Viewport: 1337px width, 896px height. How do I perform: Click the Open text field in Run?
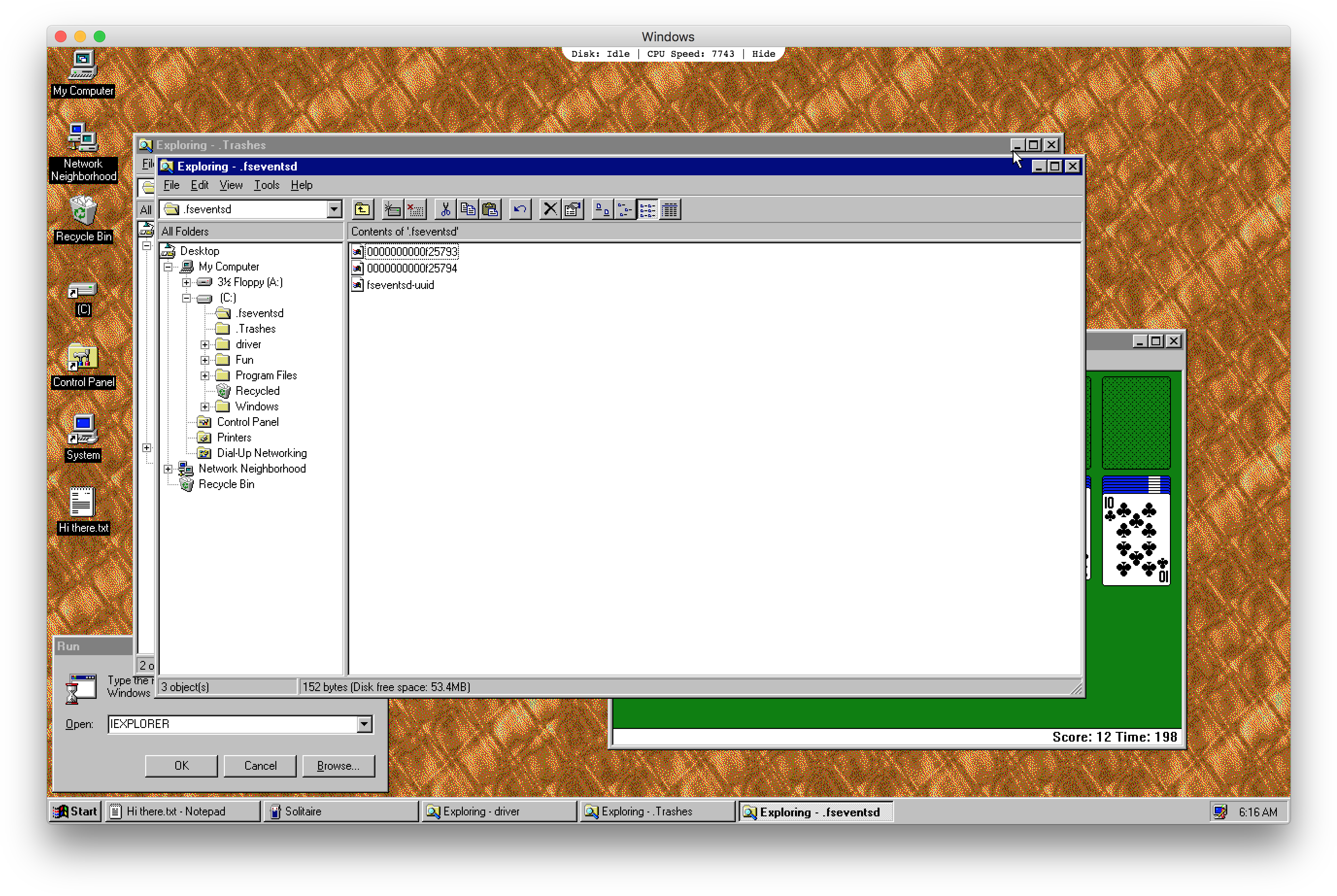233,725
